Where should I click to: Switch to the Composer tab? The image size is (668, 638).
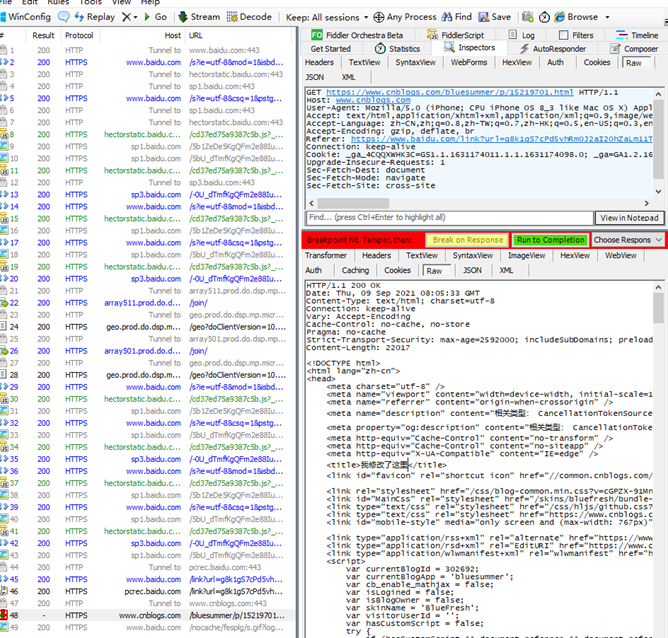(x=634, y=49)
